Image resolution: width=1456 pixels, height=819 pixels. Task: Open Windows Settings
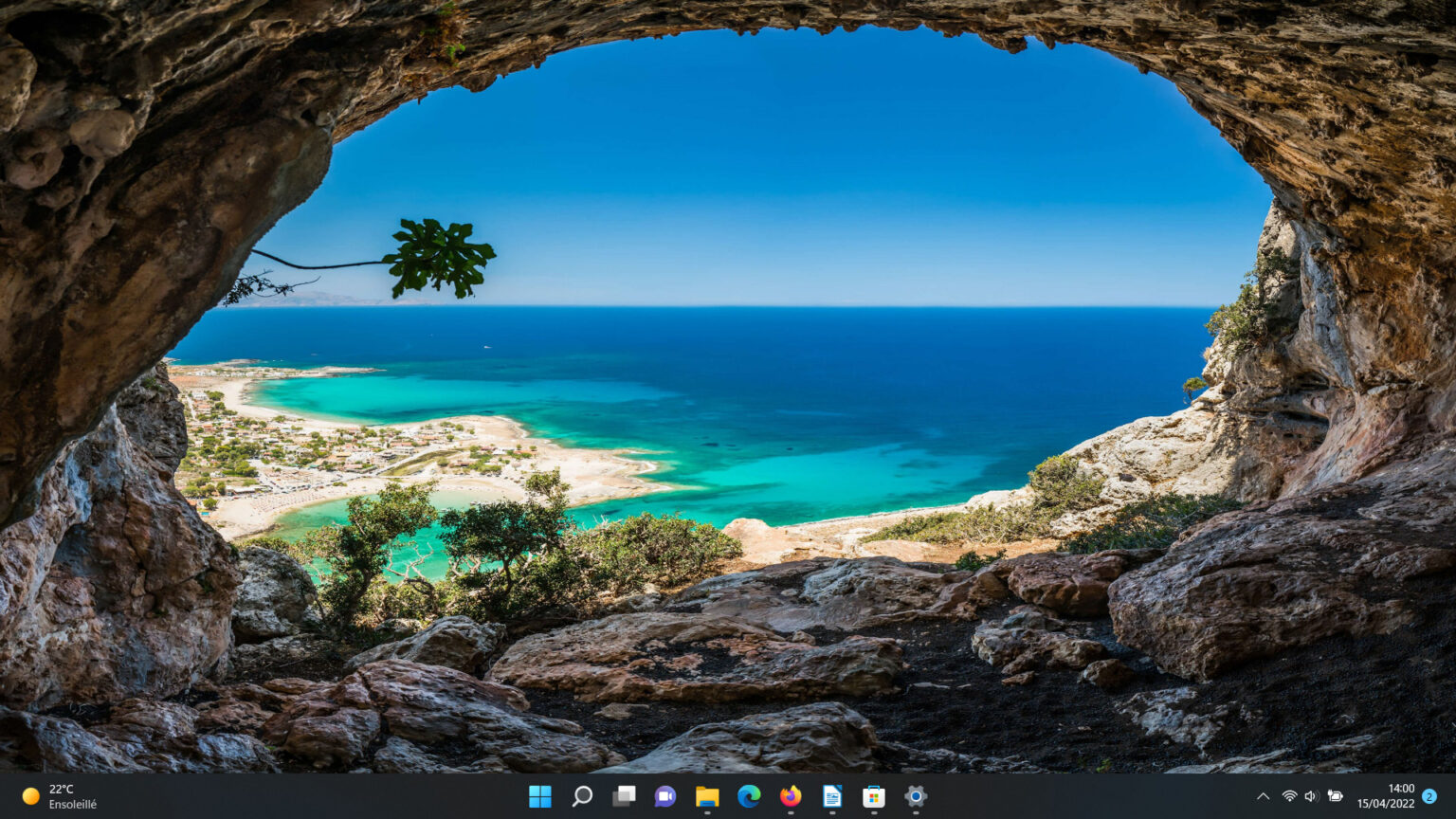(x=915, y=797)
